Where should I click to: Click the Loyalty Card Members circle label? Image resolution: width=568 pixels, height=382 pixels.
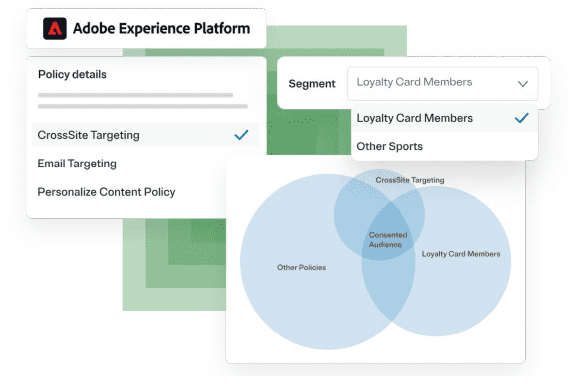pos(461,254)
